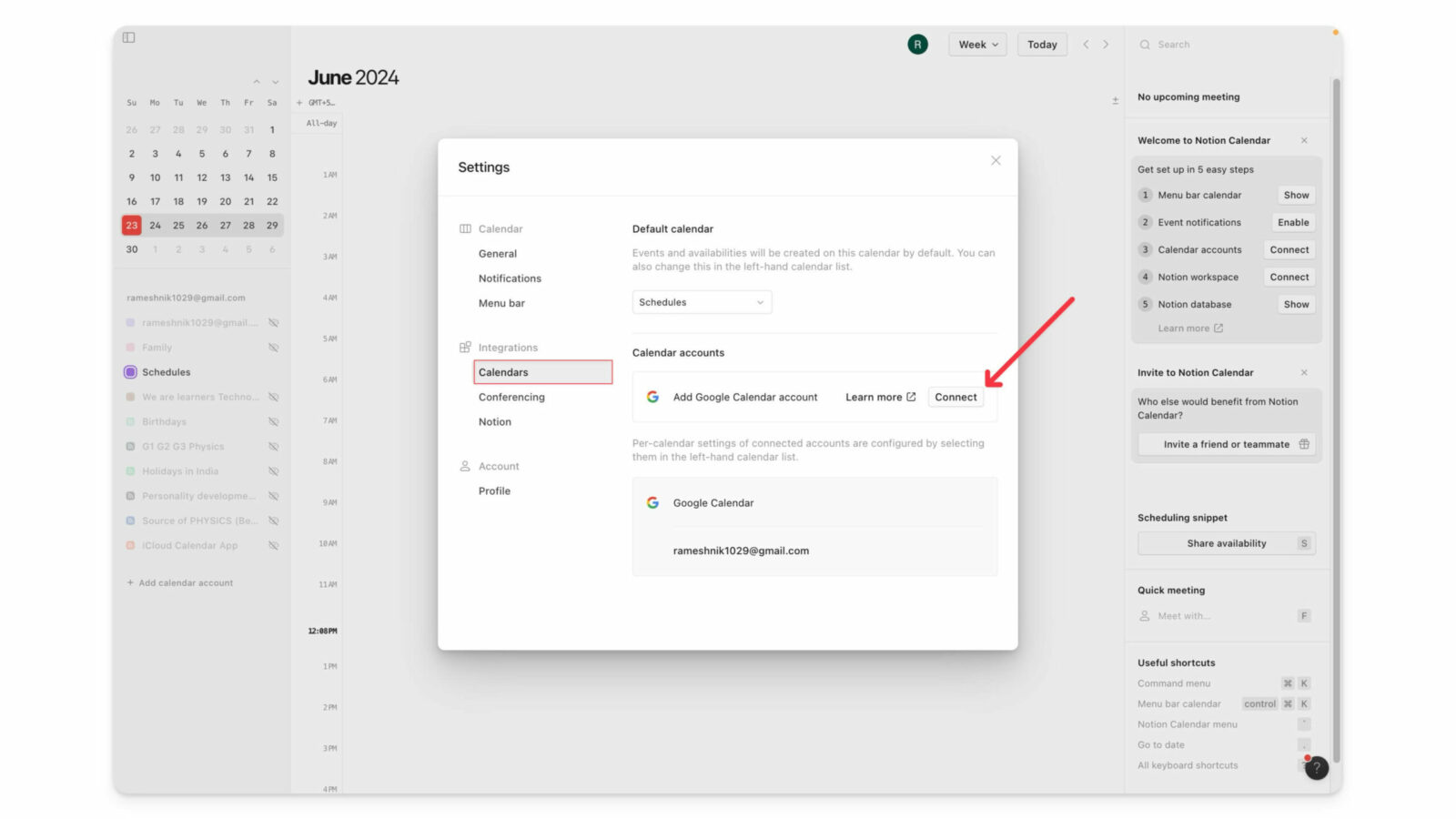Click the green R profile avatar
The height and width of the screenshot is (819, 1456).
pyautogui.click(x=917, y=44)
